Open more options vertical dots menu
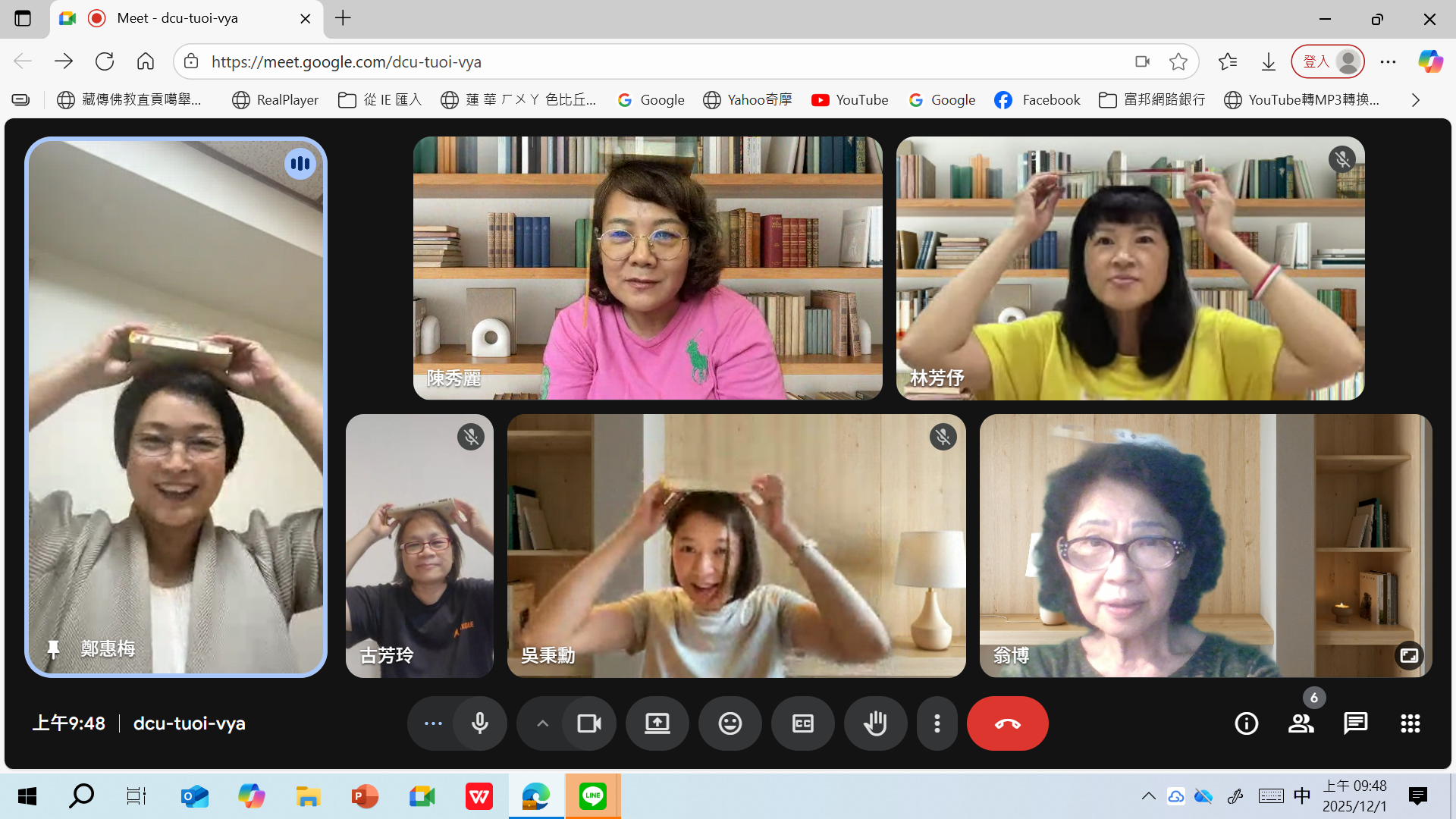The width and height of the screenshot is (1456, 819). pyautogui.click(x=937, y=723)
